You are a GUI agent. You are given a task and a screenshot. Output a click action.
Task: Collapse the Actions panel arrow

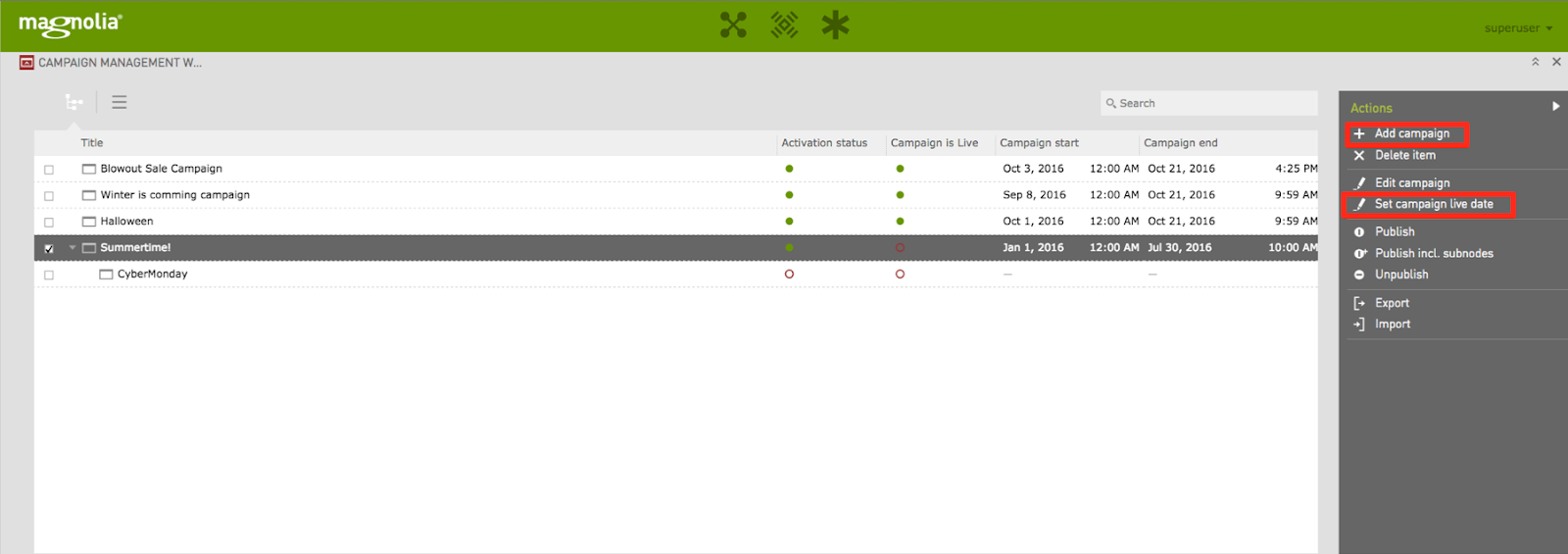1555,107
